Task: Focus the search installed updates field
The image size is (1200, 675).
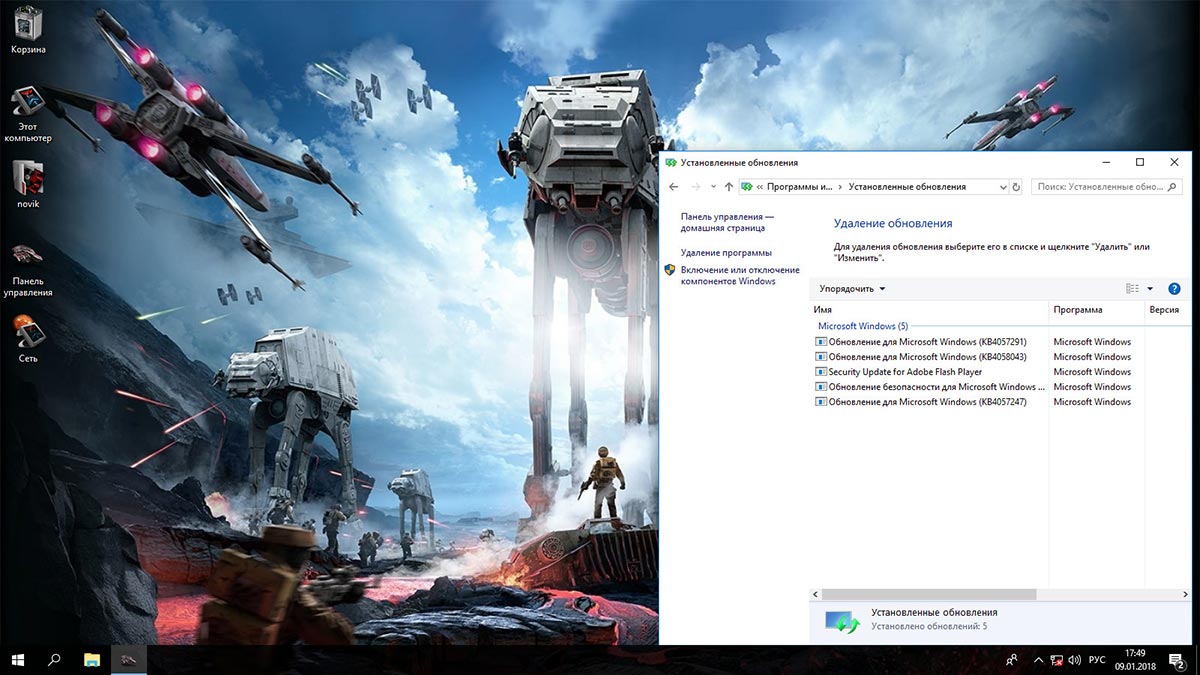Action: pyautogui.click(x=1107, y=187)
